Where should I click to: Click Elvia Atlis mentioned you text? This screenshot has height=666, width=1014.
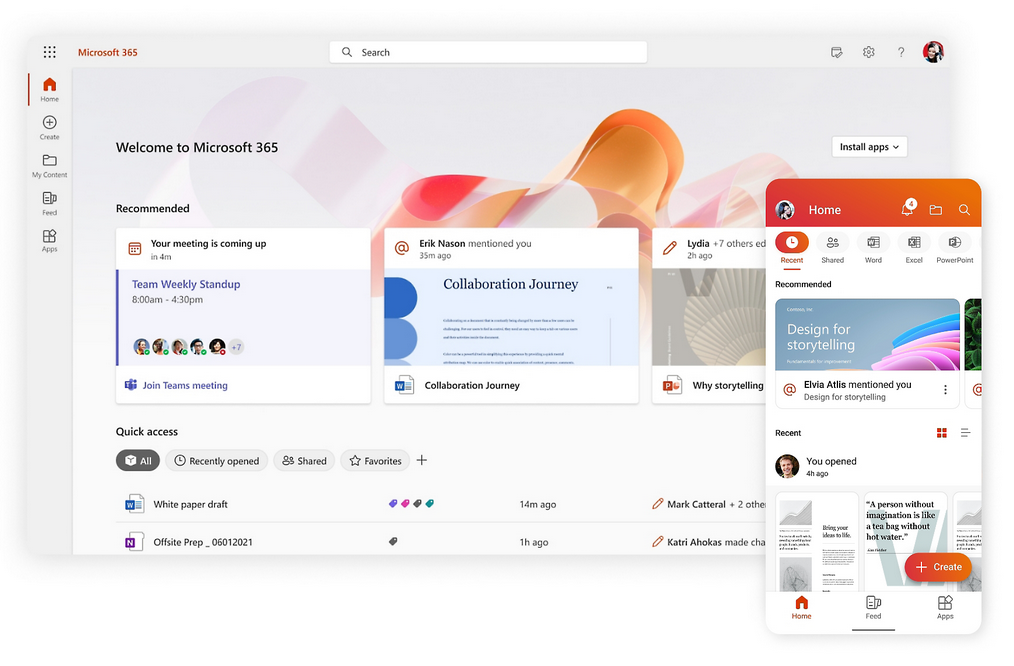tap(858, 384)
